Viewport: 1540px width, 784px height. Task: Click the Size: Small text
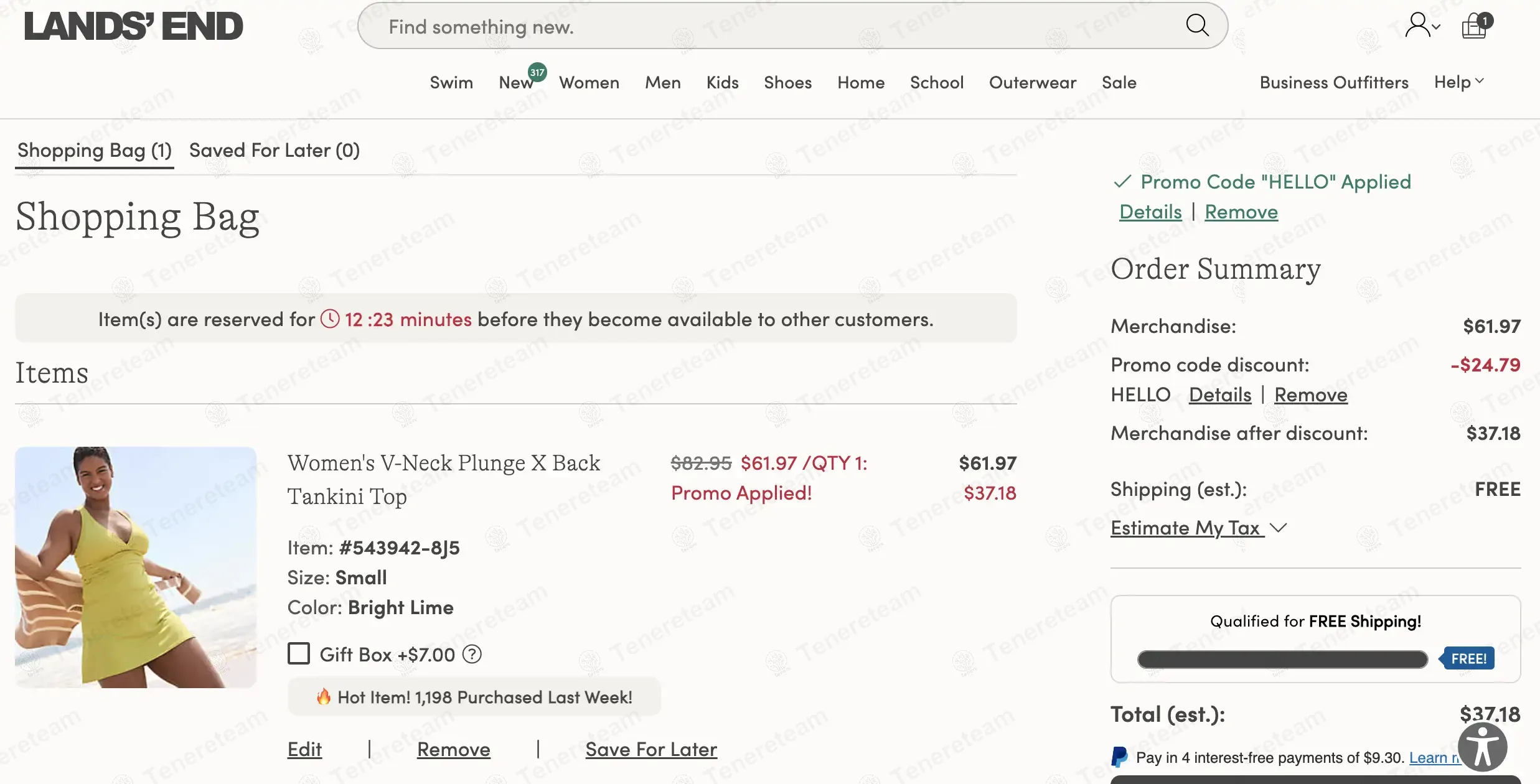337,577
